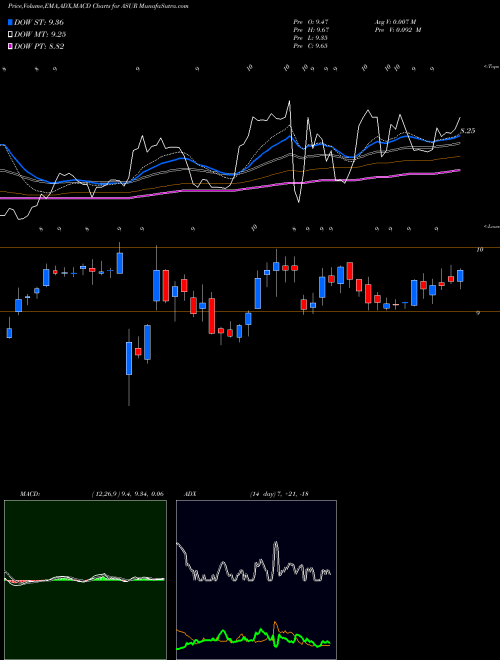Image resolution: width=500 pixels, height=660 pixels.
Task: Click the ADX (14 day) parameter values
Action: pos(279,494)
